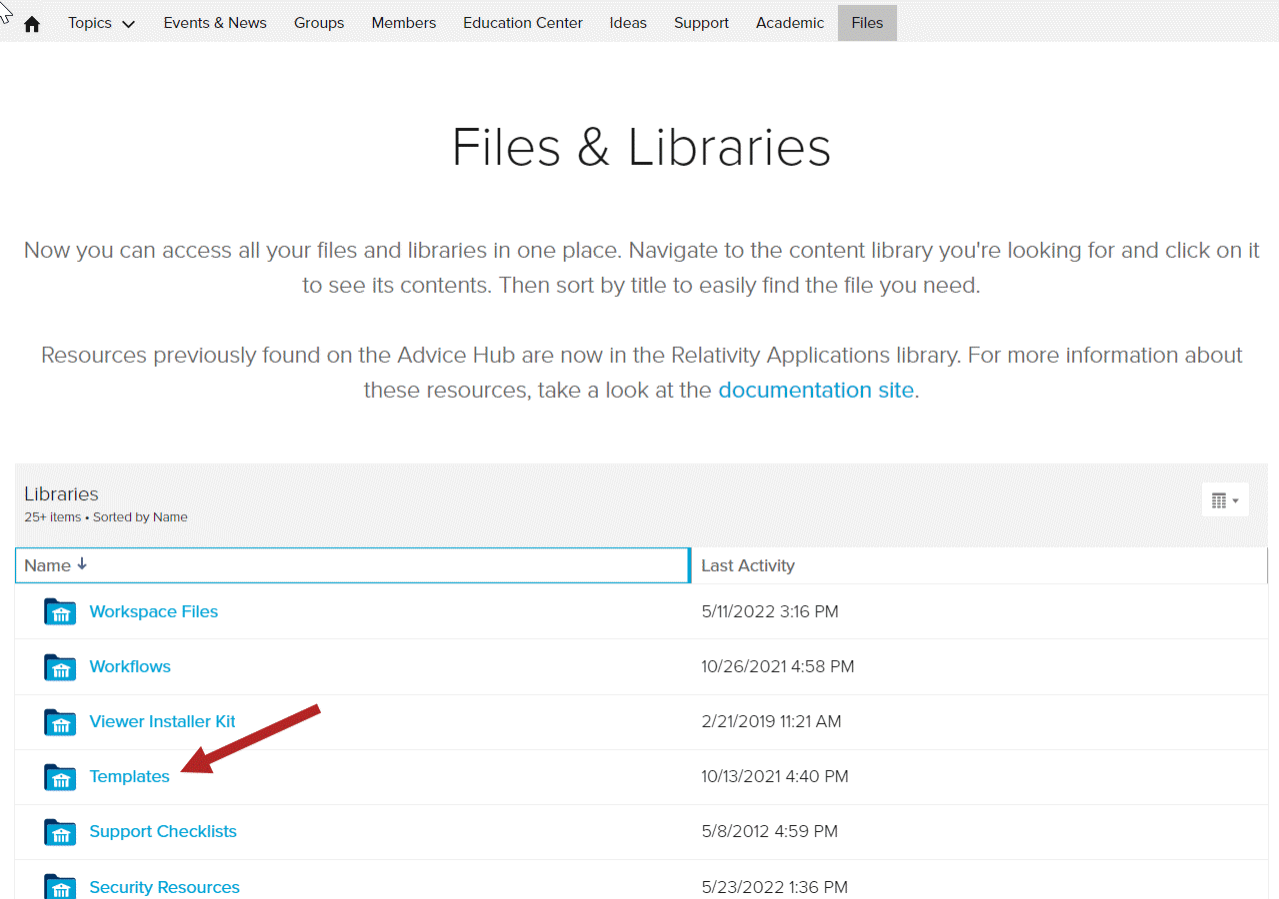This screenshot has height=899, width=1279.
Task: Click the date 5/23/2022 1:36 PM
Action: point(774,887)
